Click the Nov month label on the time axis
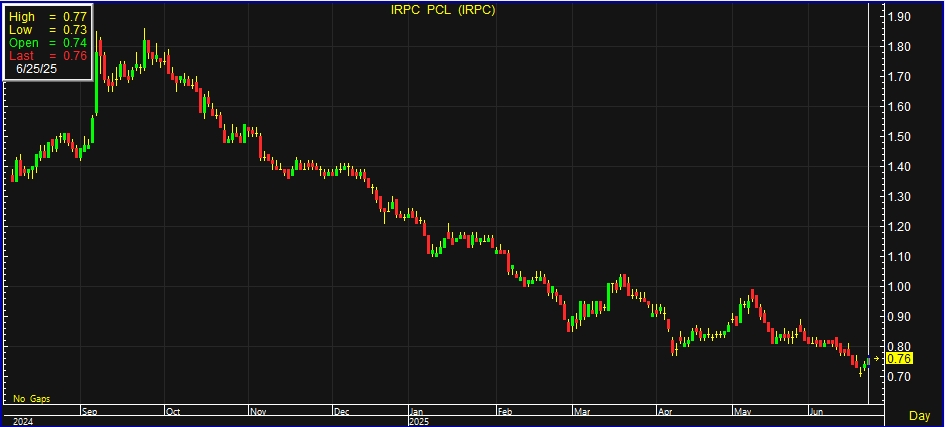The image size is (945, 427). (x=257, y=412)
